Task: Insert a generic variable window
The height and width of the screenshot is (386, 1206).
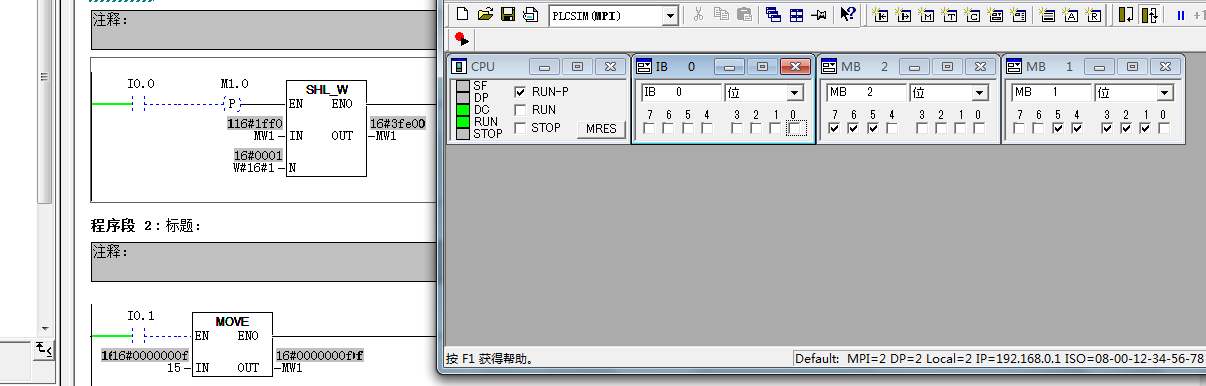Action: click(x=995, y=15)
